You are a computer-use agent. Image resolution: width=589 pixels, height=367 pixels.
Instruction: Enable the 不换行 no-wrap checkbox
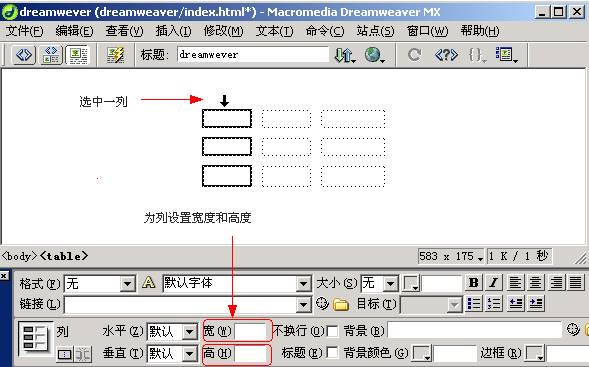(332, 331)
